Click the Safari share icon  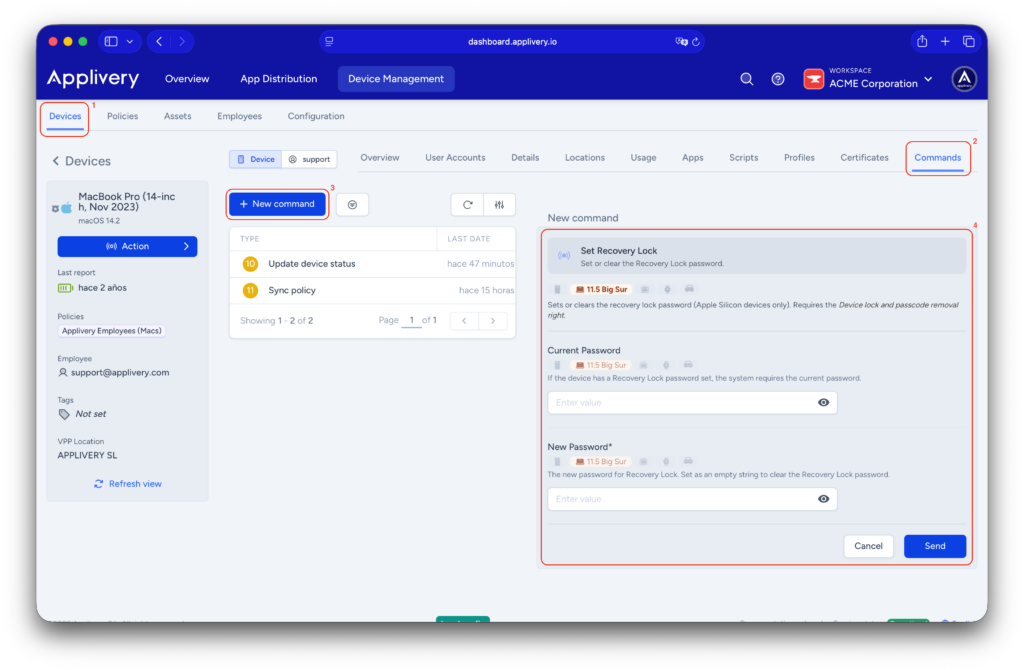pos(921,41)
